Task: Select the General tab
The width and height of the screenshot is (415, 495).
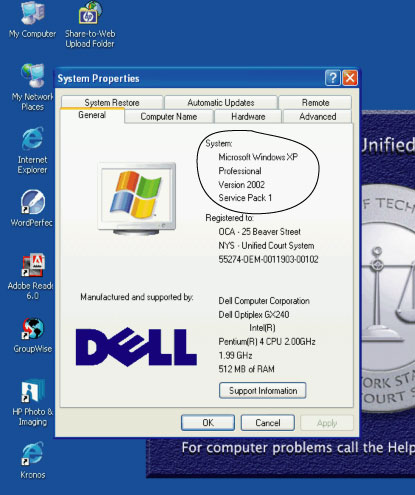Action: (x=92, y=115)
